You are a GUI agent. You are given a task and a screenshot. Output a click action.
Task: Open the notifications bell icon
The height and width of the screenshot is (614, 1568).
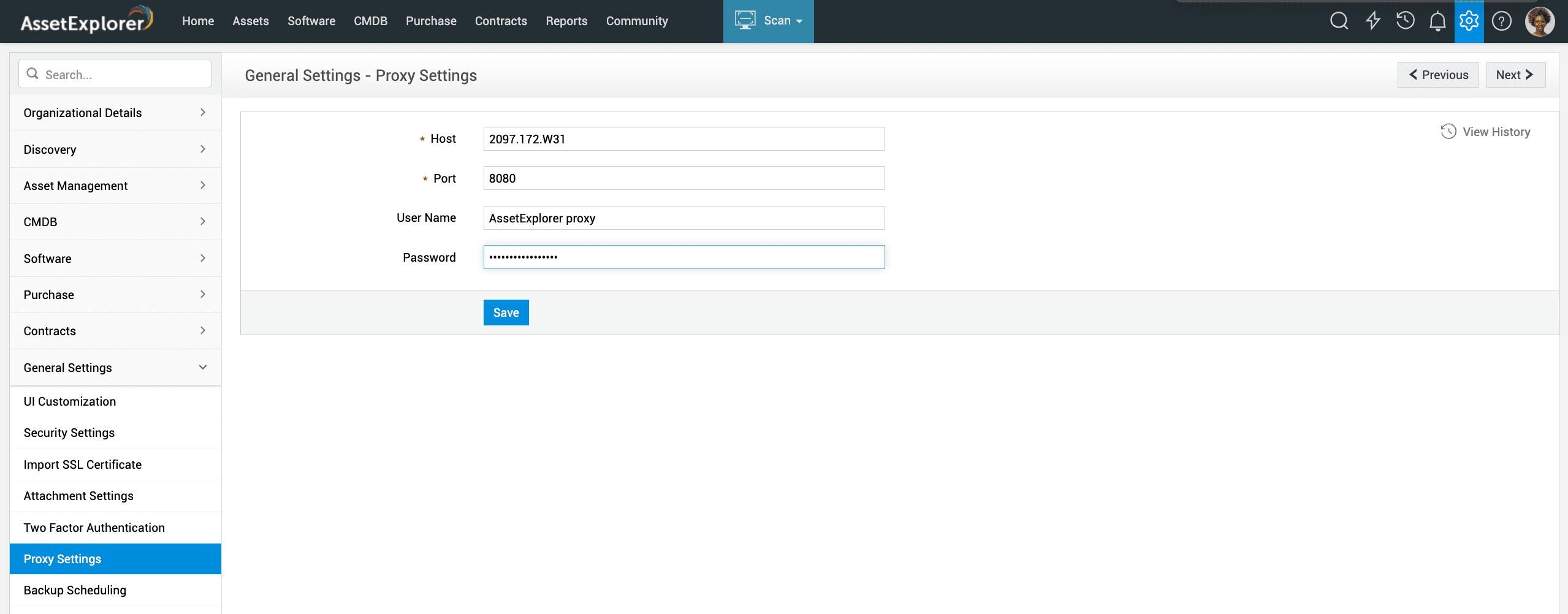1437,21
